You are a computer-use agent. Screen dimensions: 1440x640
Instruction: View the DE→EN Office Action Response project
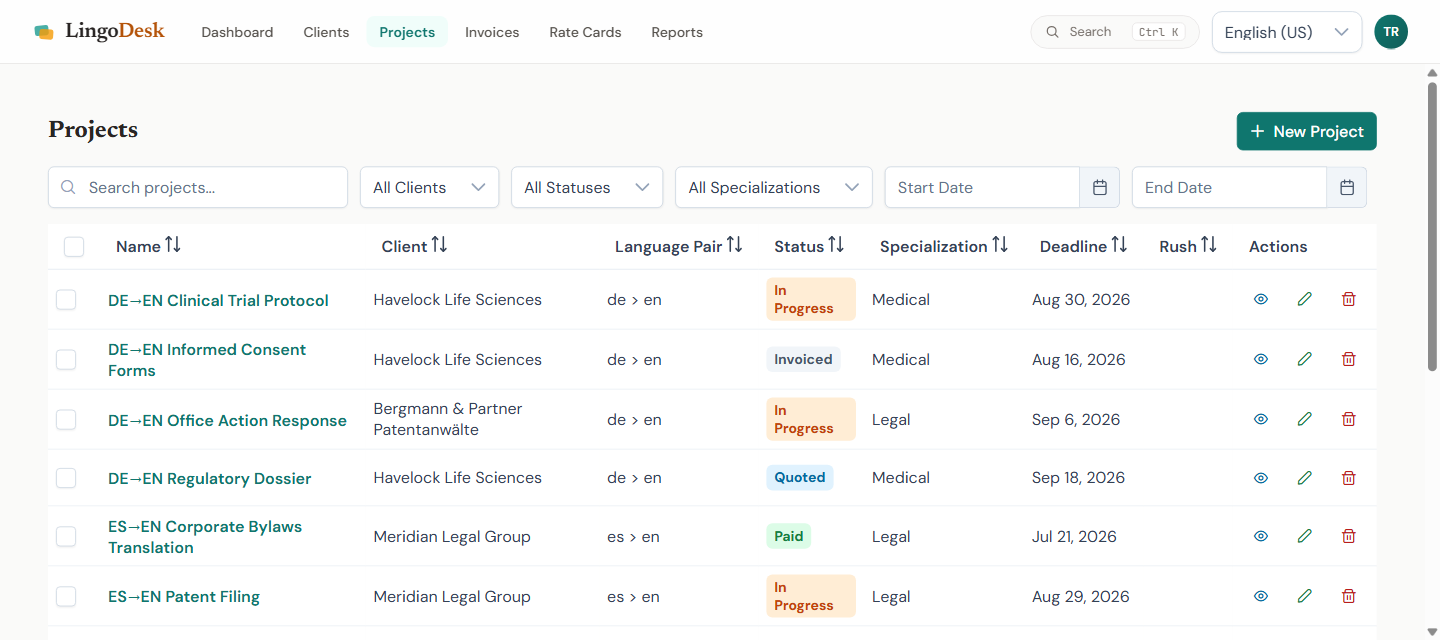(1261, 419)
